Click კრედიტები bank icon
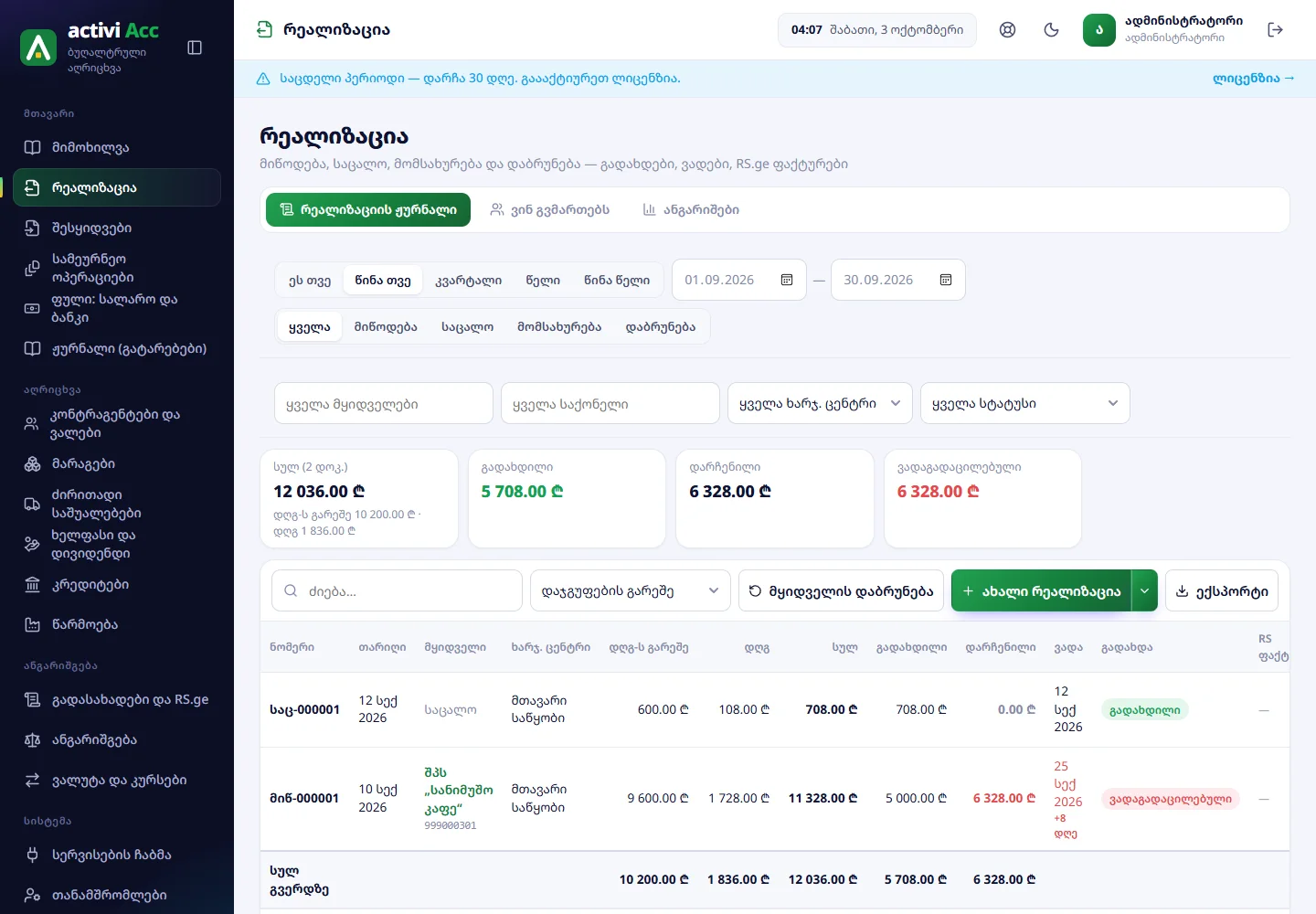The image size is (1316, 914). 32,584
